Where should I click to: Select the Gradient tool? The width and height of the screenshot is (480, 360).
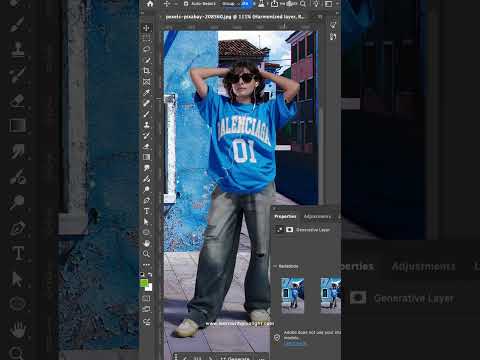click(x=146, y=157)
